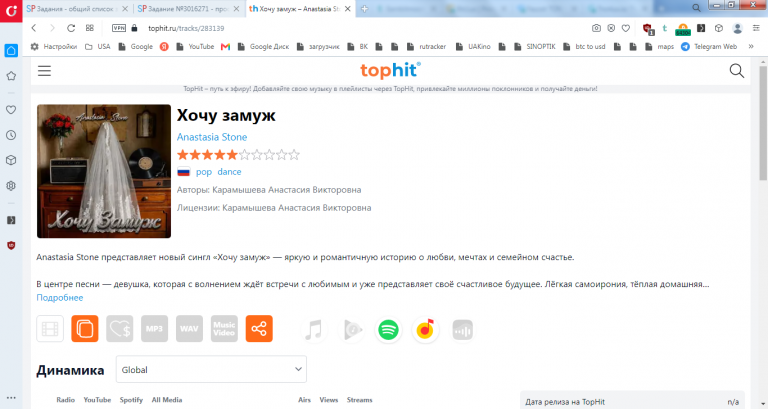The image size is (768, 409).
Task: Open the Telegram Web bookmark
Action: click(709, 47)
